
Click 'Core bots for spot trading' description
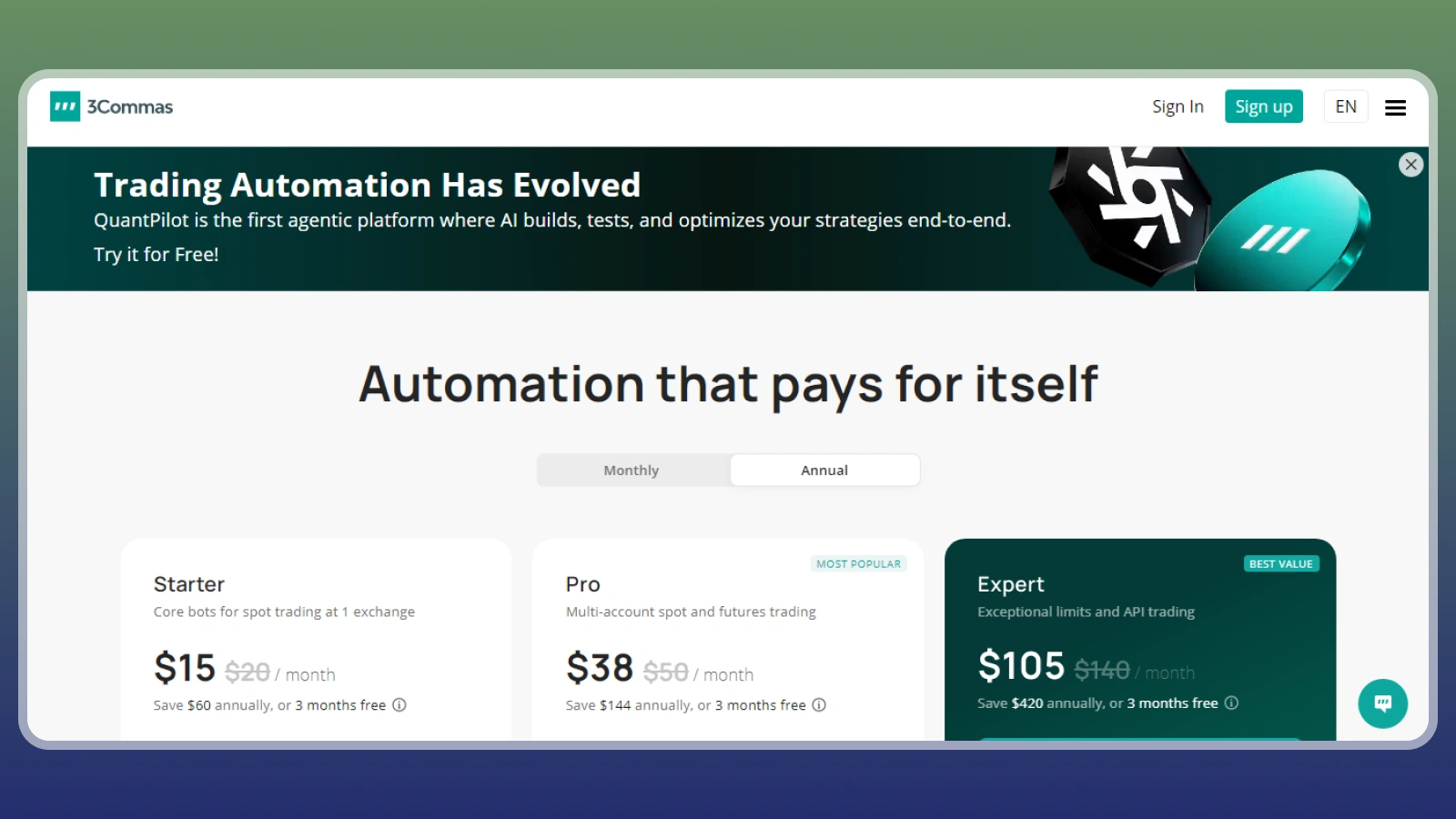(284, 612)
